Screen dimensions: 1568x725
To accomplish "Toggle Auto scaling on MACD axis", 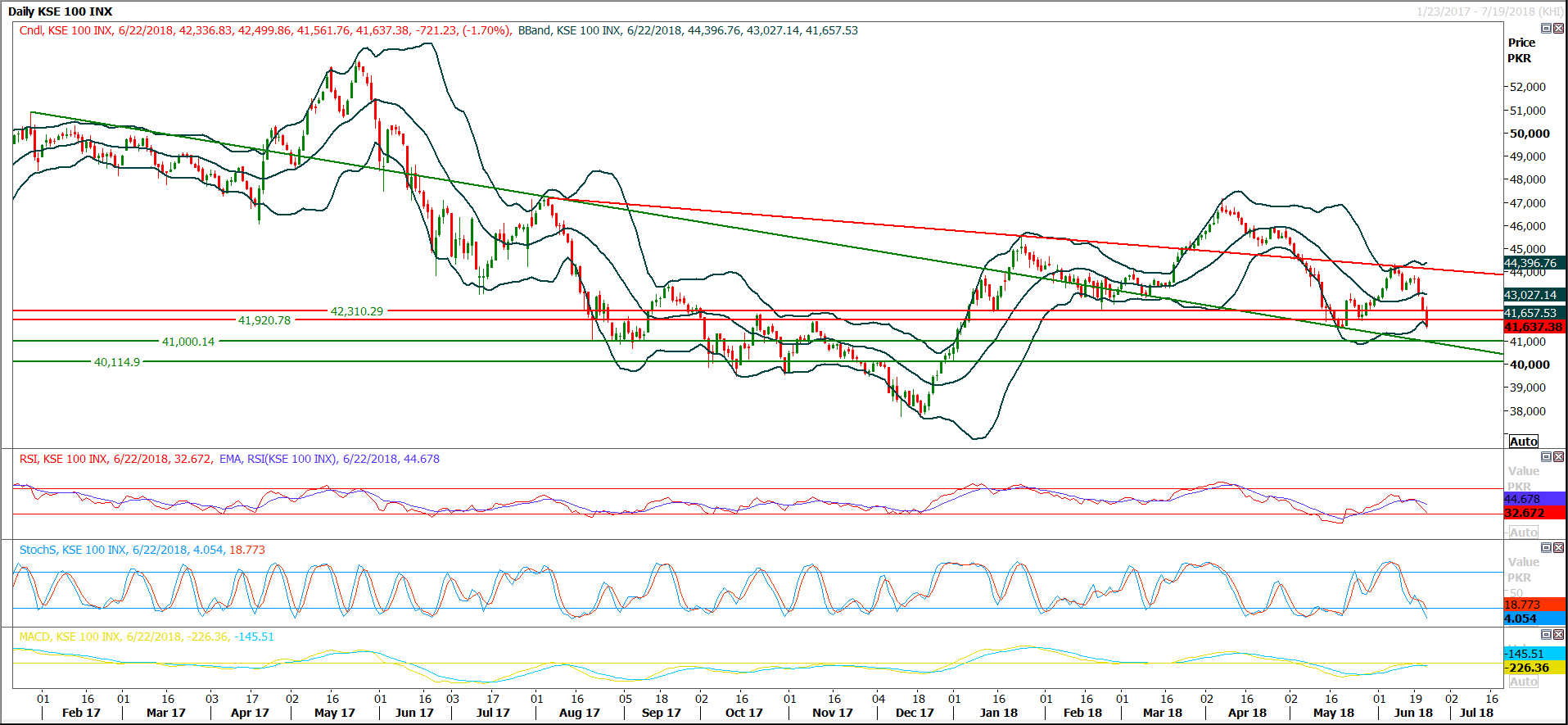I will pyautogui.click(x=1523, y=682).
